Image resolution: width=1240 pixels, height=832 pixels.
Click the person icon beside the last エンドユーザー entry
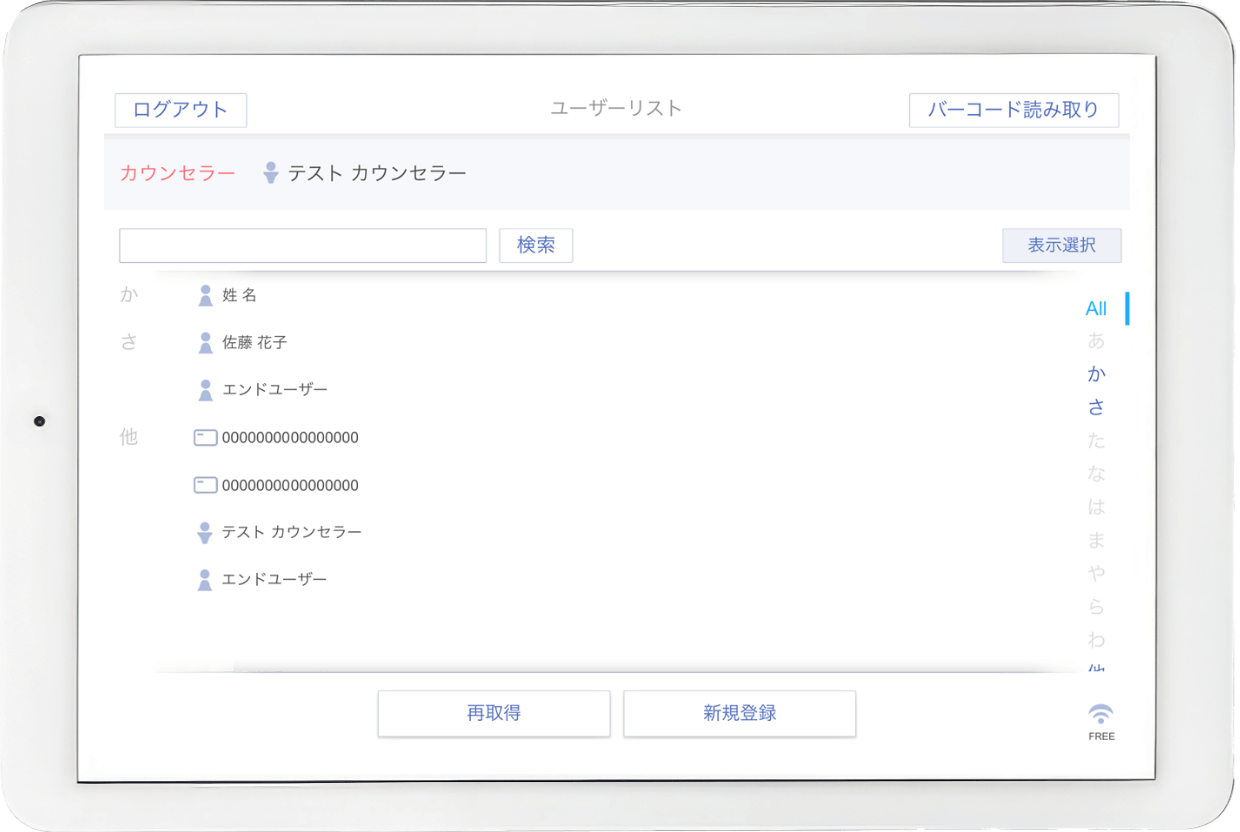pyautogui.click(x=205, y=579)
